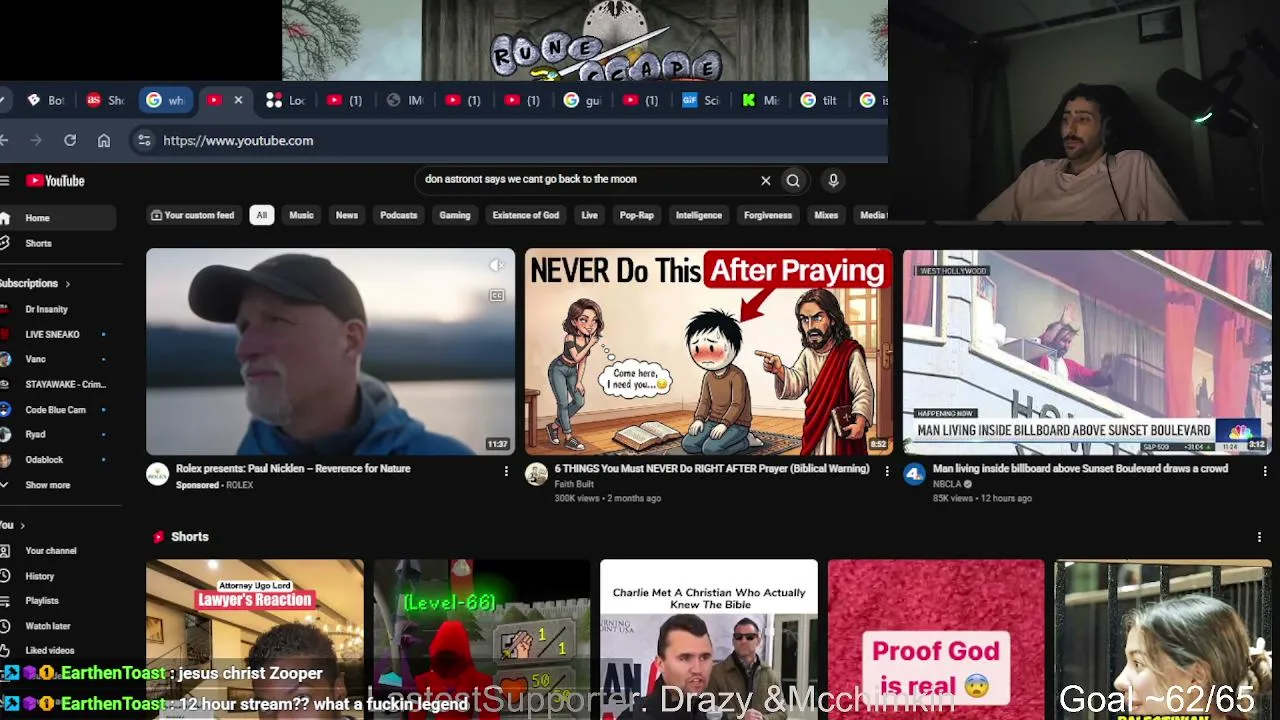Open the Lawyer's Reaction short
This screenshot has width=1280, height=720.
click(255, 639)
